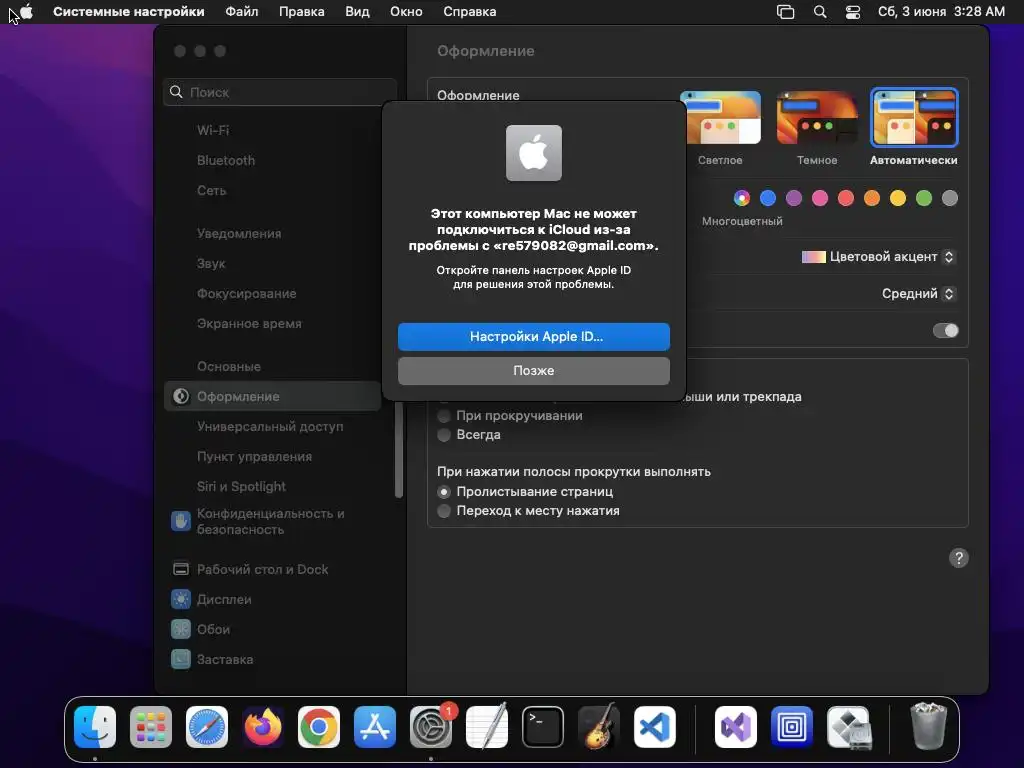Select 'Всегда' scroll bar option
Viewport: 1024px width, 768px height.
click(444, 435)
